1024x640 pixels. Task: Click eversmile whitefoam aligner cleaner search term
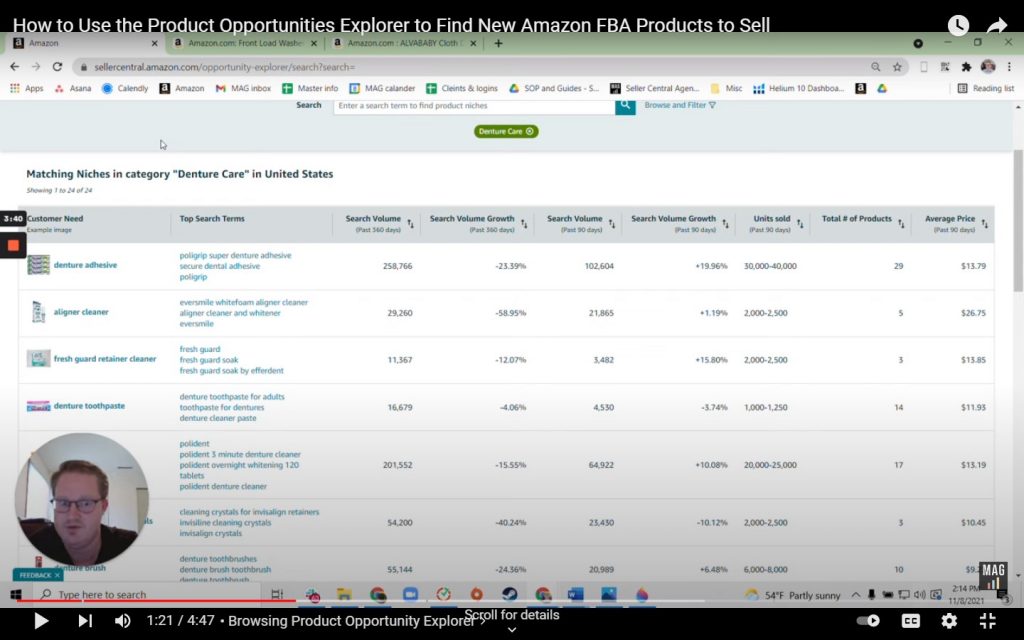pyautogui.click(x=244, y=302)
